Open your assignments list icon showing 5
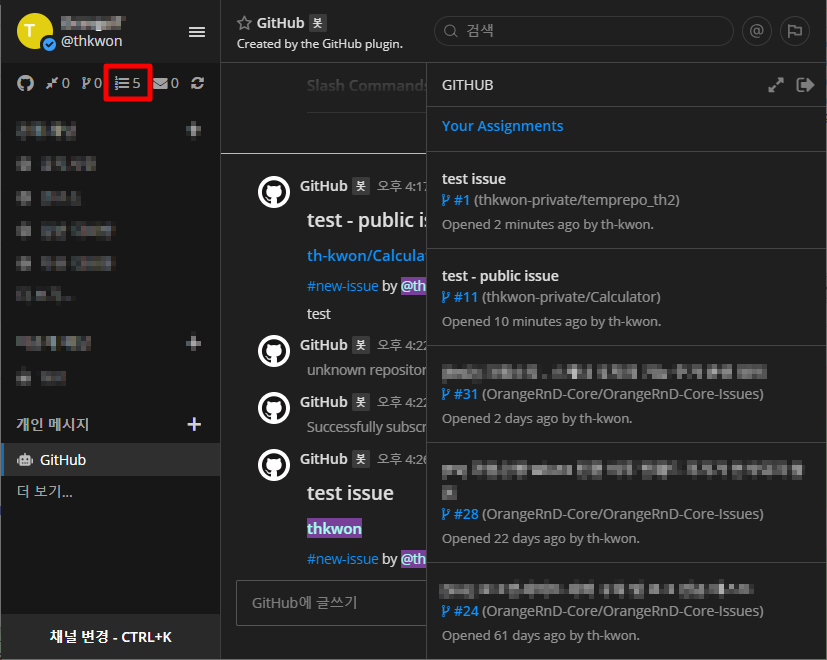This screenshot has height=660, width=827. click(128, 83)
